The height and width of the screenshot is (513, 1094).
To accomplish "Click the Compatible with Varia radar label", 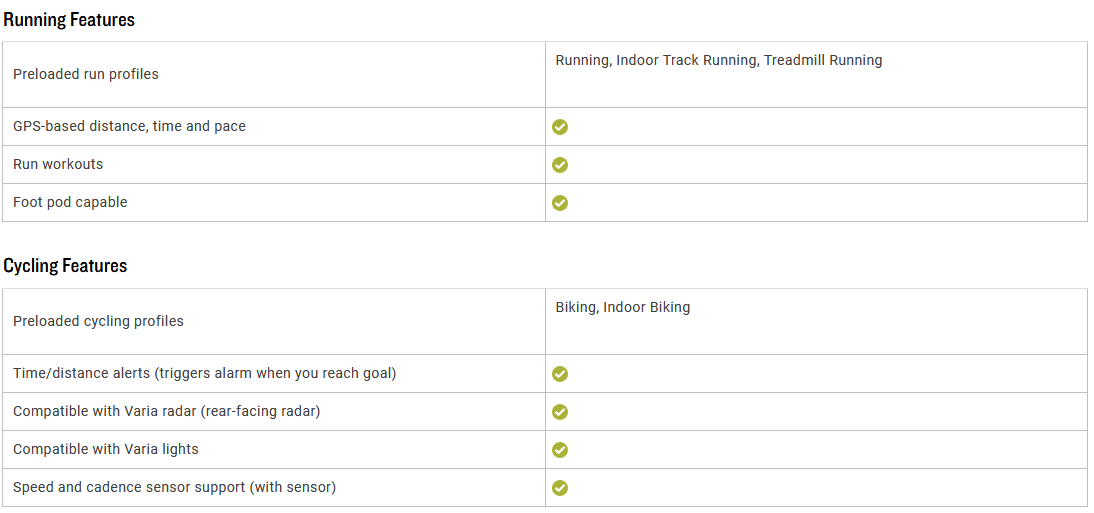I will (166, 411).
